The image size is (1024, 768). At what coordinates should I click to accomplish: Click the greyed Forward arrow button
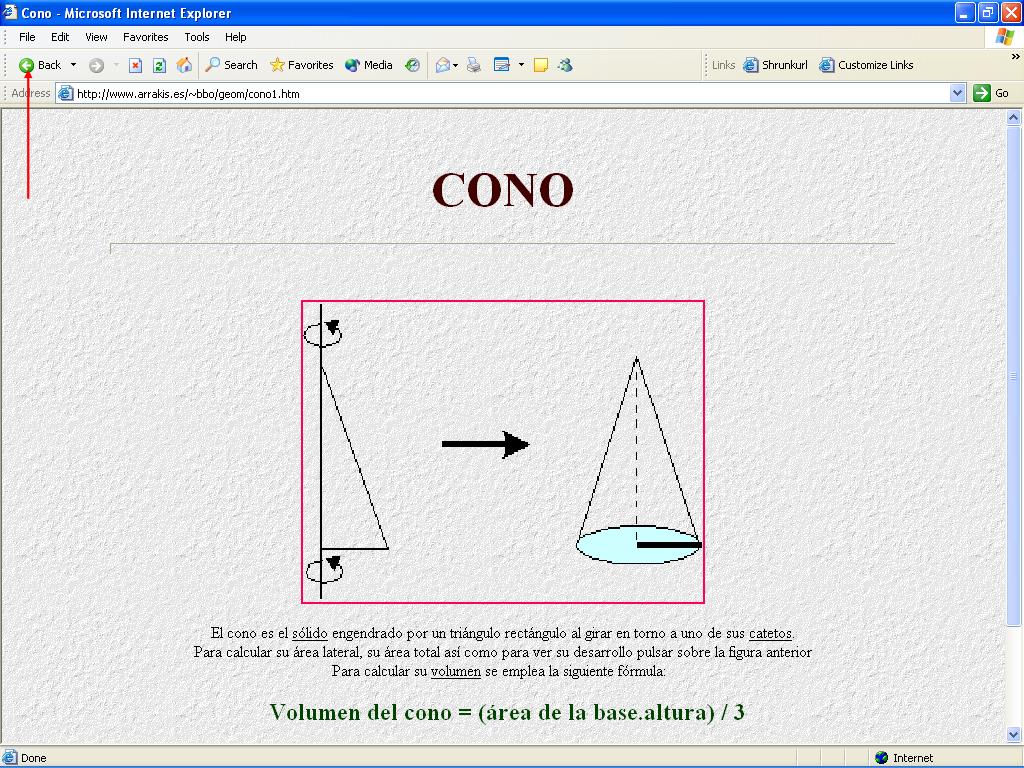point(96,65)
